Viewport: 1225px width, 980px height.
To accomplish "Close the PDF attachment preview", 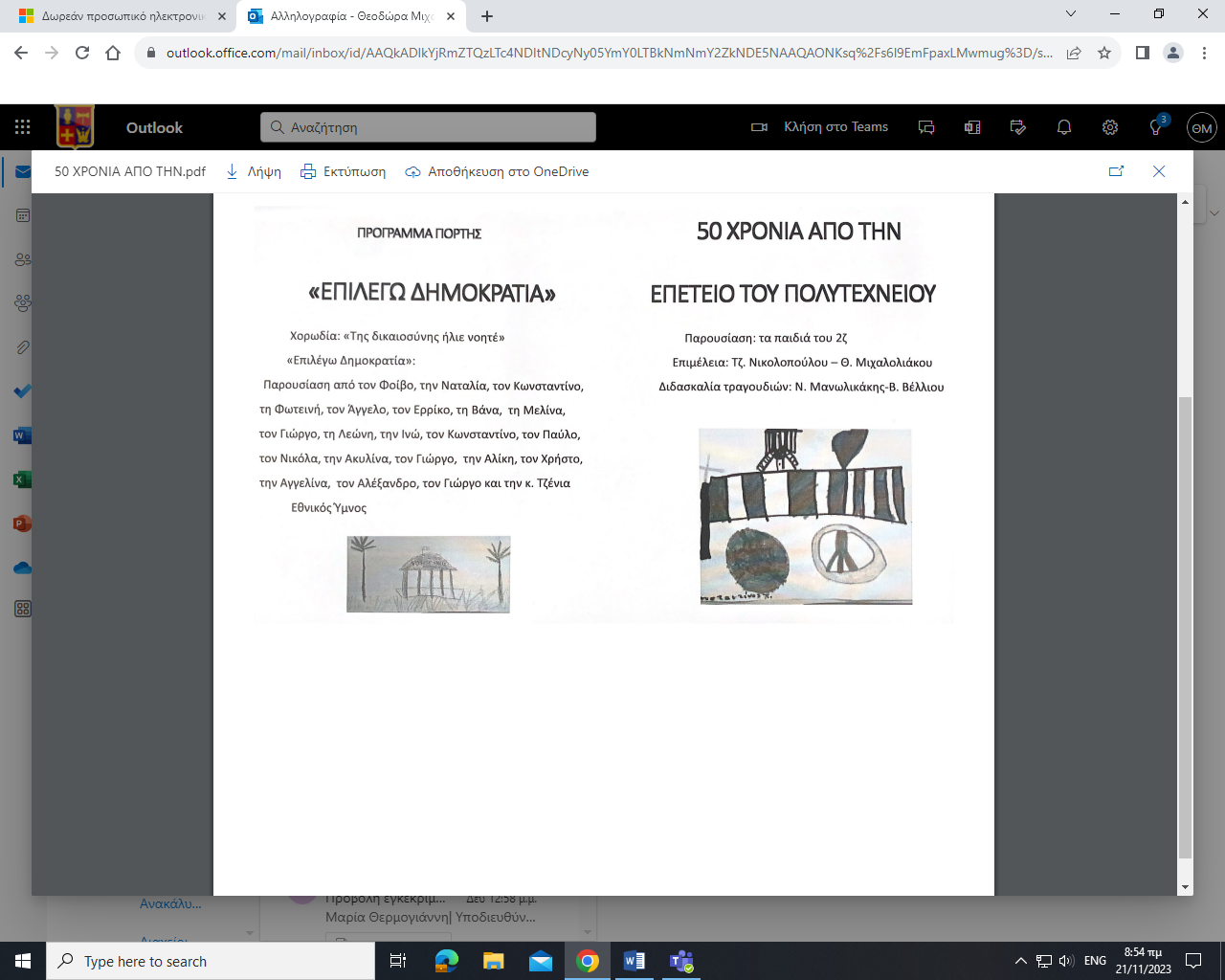I will click(x=1159, y=171).
